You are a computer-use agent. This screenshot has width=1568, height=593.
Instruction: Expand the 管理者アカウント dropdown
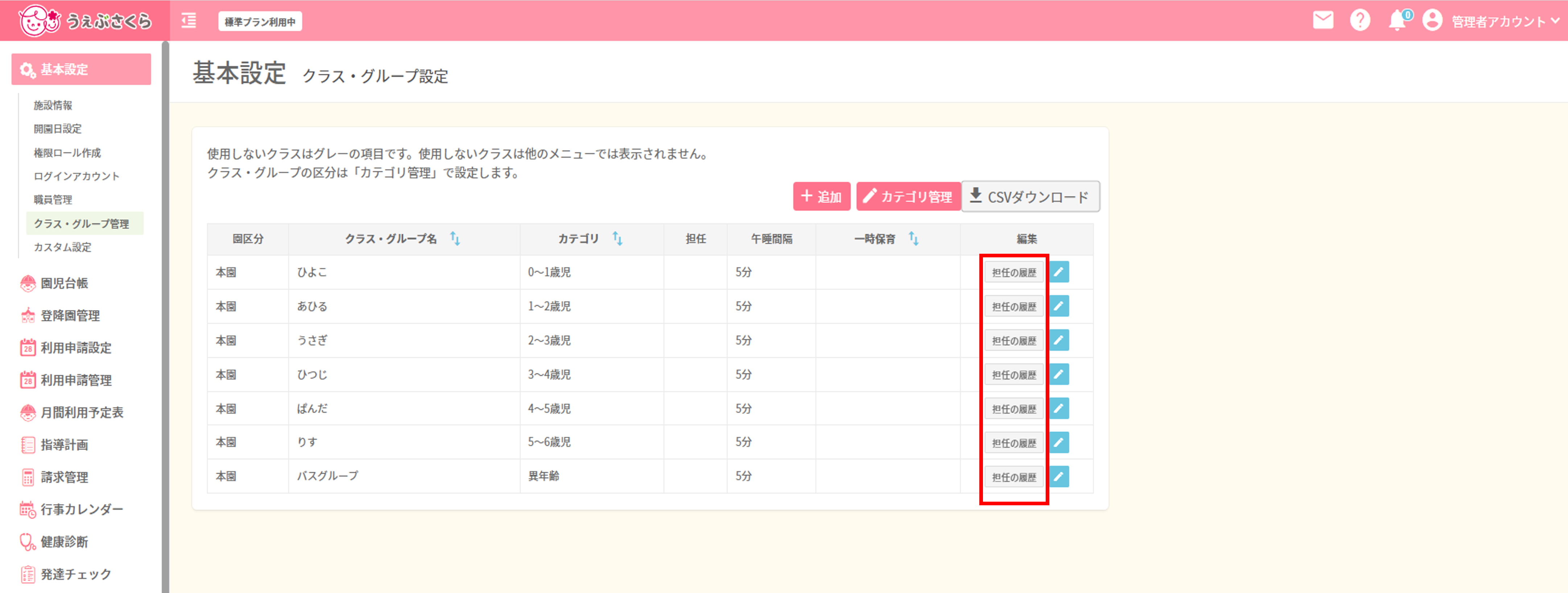[x=1506, y=21]
